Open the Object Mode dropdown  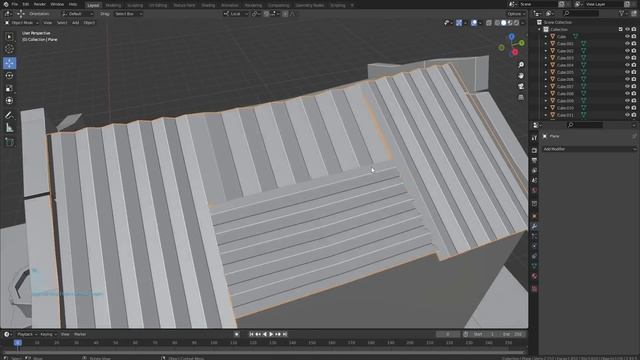coord(22,23)
